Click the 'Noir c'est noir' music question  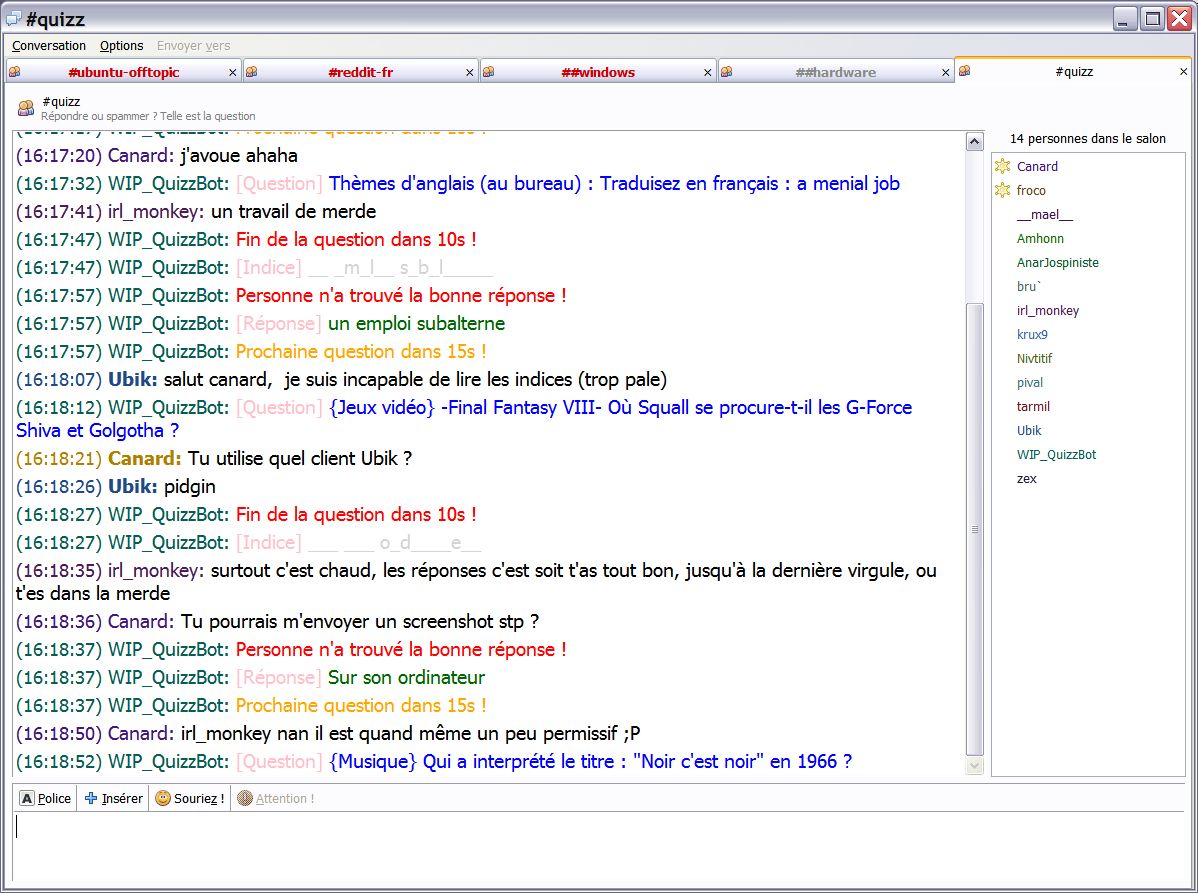[x=591, y=762]
